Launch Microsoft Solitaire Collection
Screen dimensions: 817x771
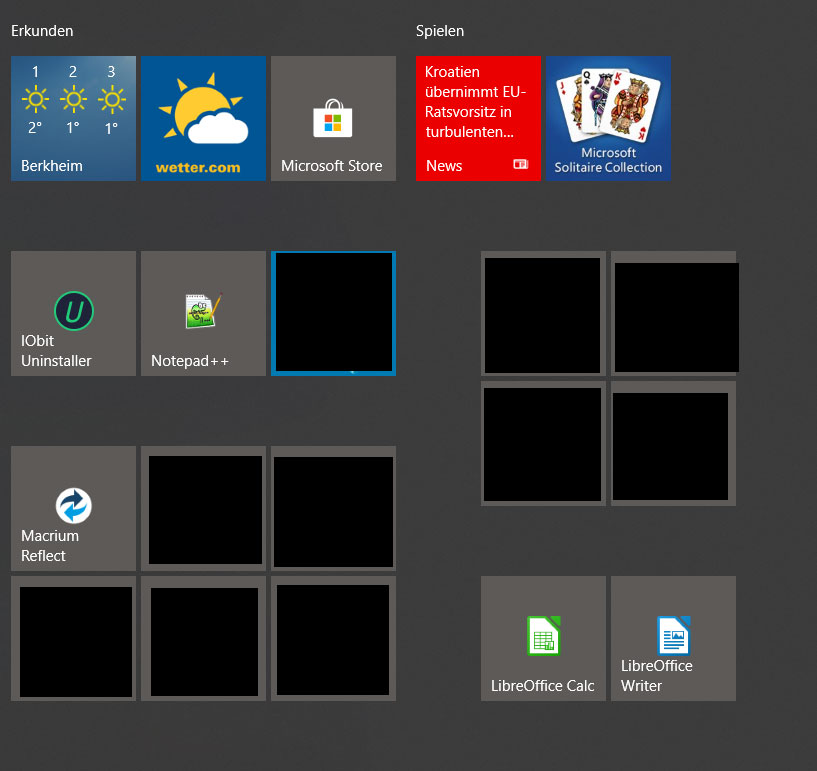(608, 118)
